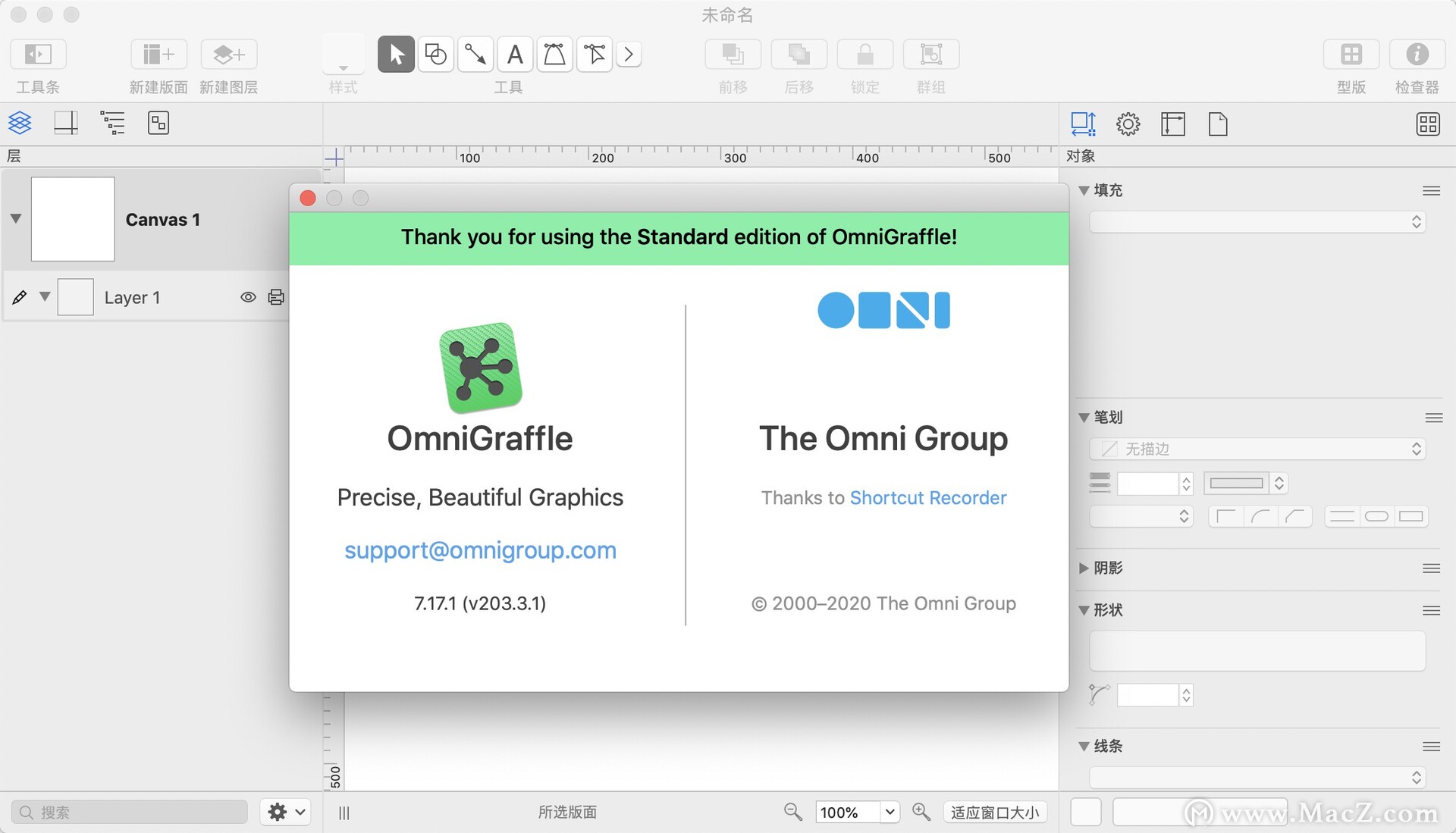This screenshot has width=1456, height=833.
Task: Open the Layers sidebar tab
Action: 20,123
